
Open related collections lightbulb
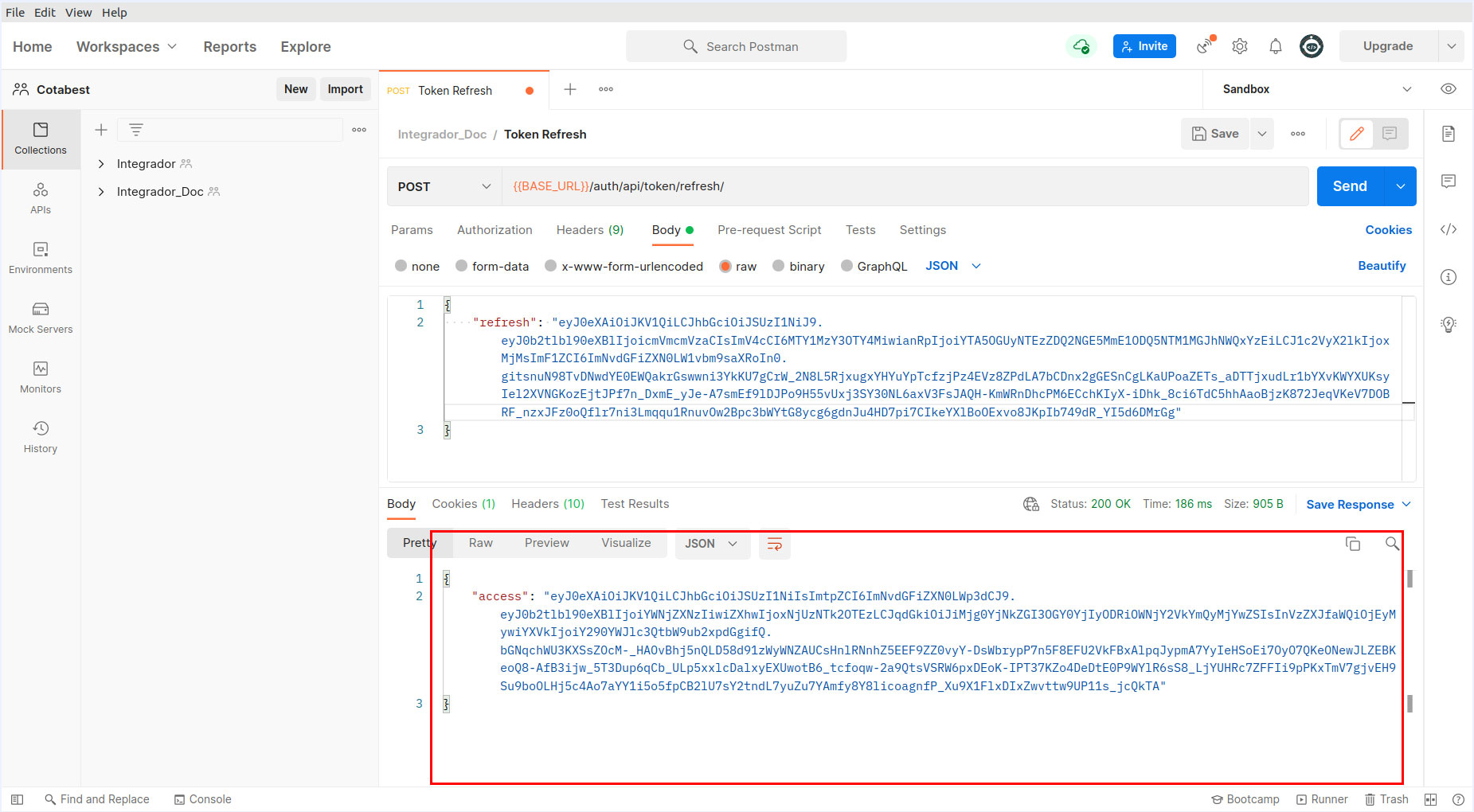(x=1449, y=325)
